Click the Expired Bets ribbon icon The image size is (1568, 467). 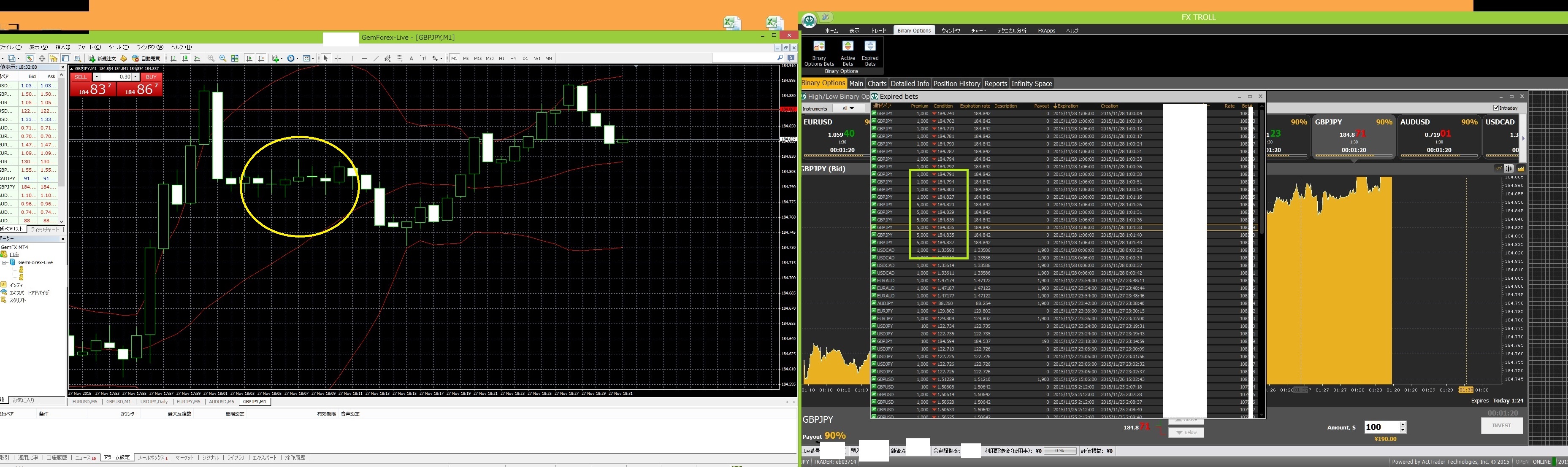tap(870, 54)
